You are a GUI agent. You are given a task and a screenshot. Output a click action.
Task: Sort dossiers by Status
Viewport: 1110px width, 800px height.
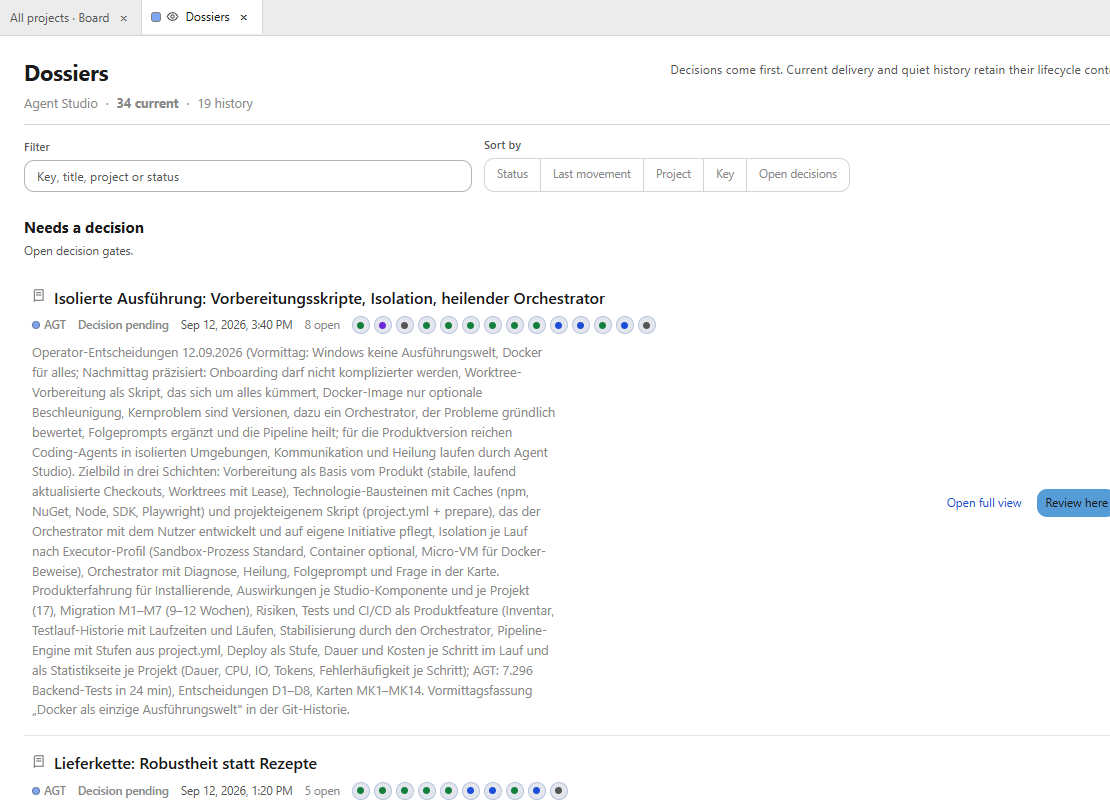[513, 175]
